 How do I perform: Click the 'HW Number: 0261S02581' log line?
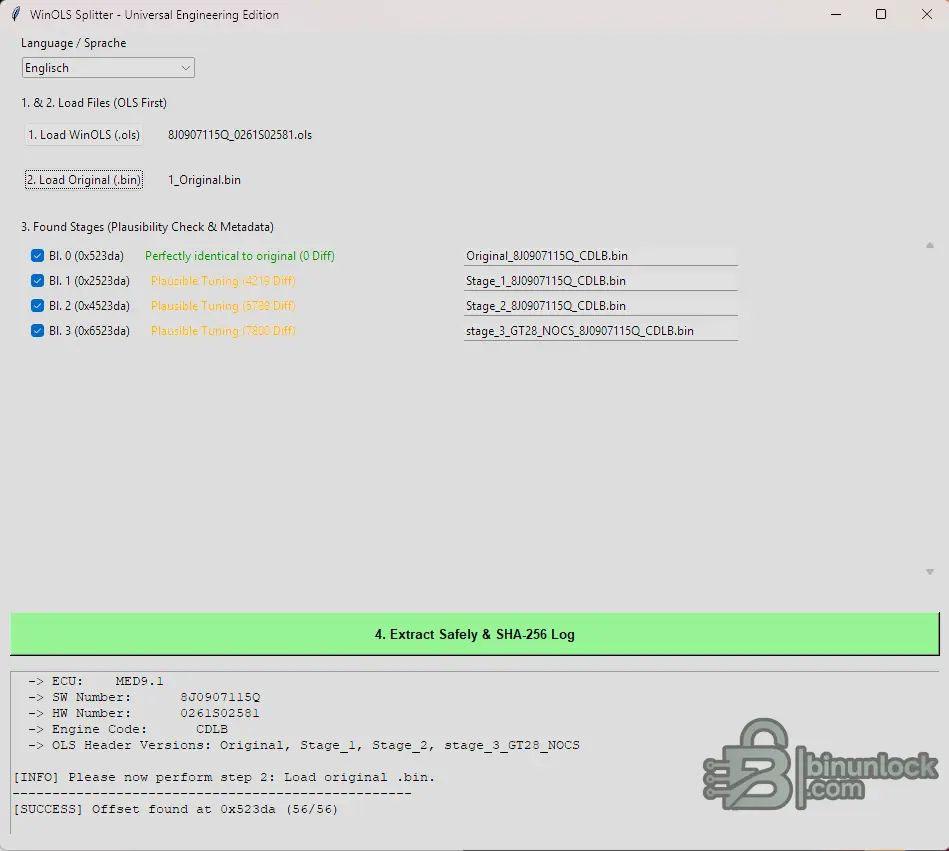[x=143, y=713]
